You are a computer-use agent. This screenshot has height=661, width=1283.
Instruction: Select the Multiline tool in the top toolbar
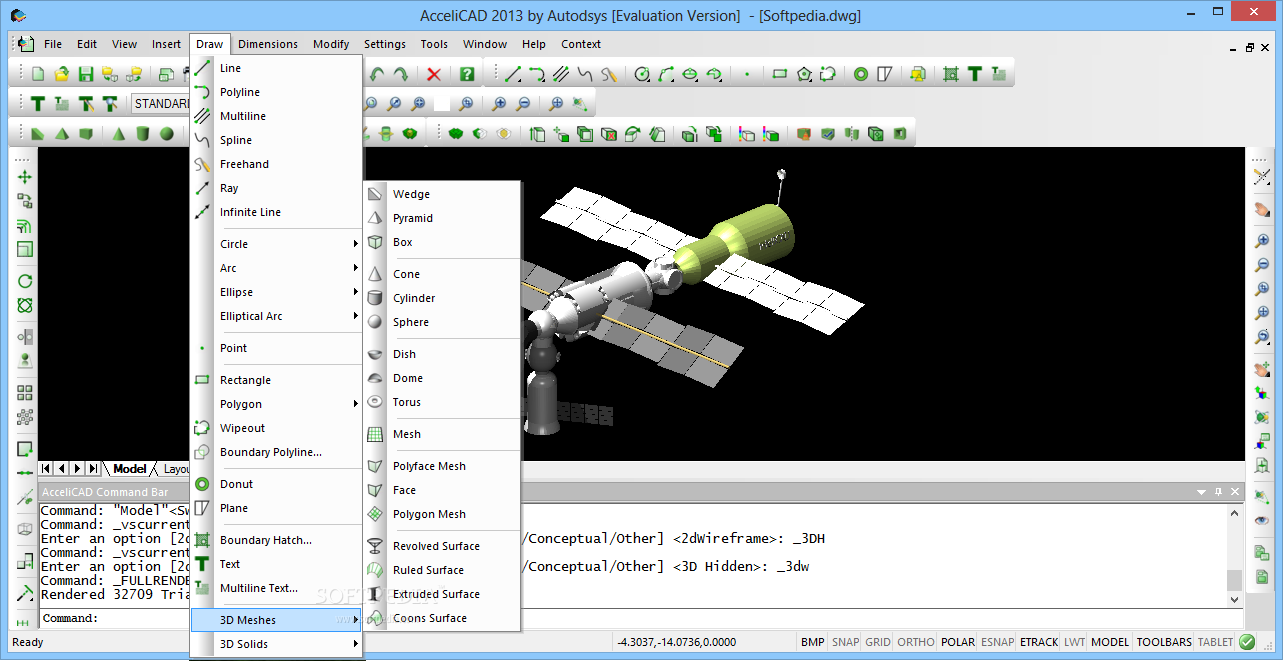(561, 74)
